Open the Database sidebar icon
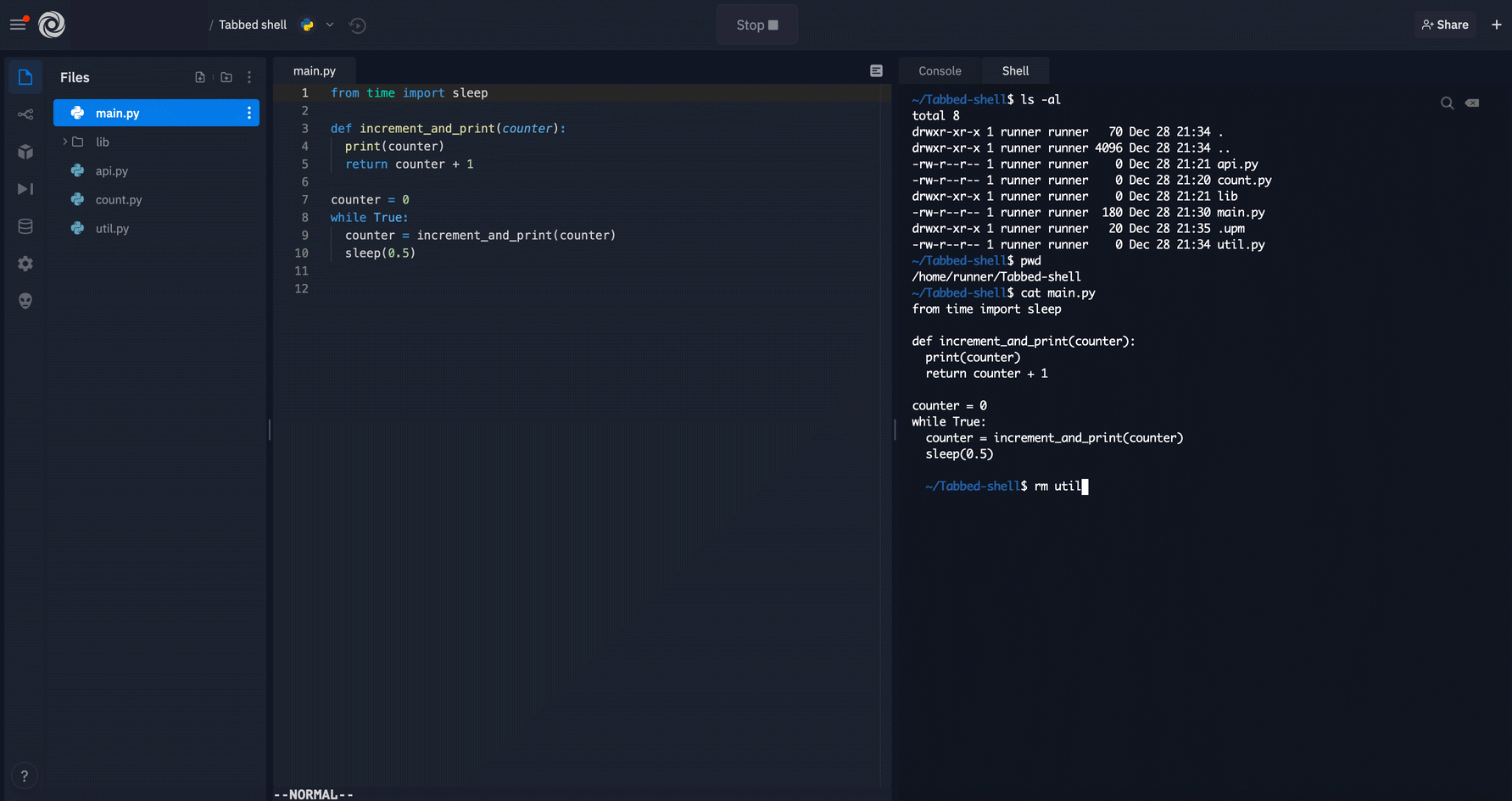The height and width of the screenshot is (801, 1512). click(25, 226)
